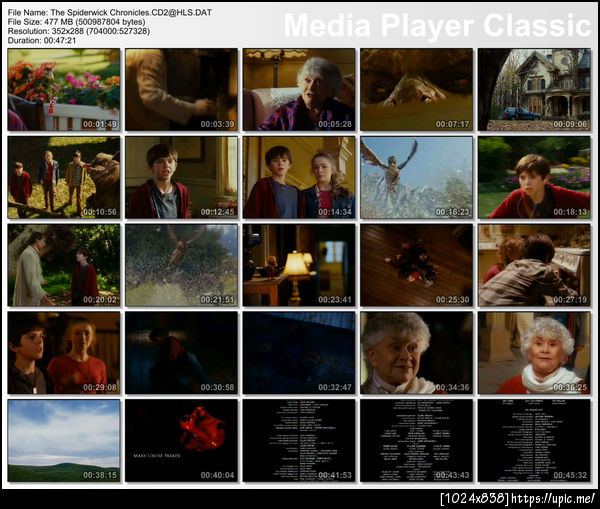This screenshot has width=600, height=509.
Task: Click the sky landscape thumbnail at 00:38:15
Action: (x=64, y=440)
